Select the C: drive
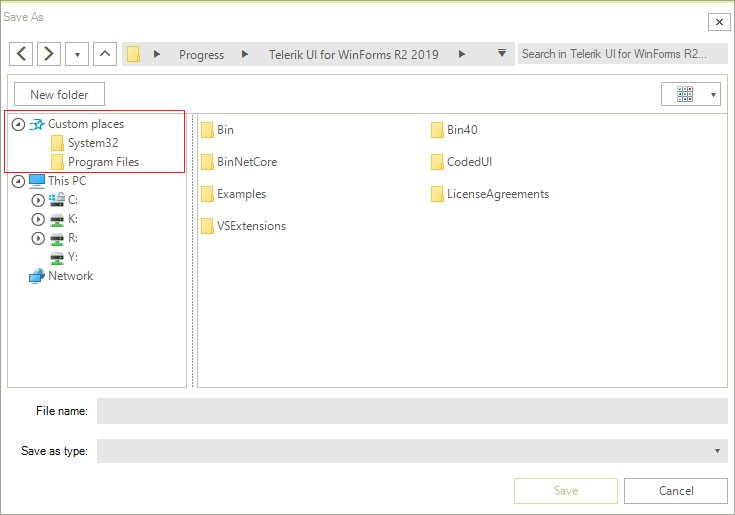 (73, 200)
